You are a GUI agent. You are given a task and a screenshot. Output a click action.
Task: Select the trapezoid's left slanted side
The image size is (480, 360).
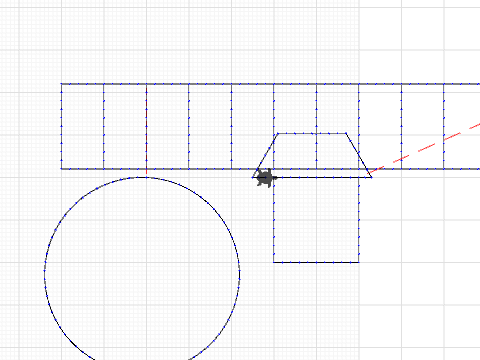[x=266, y=155]
